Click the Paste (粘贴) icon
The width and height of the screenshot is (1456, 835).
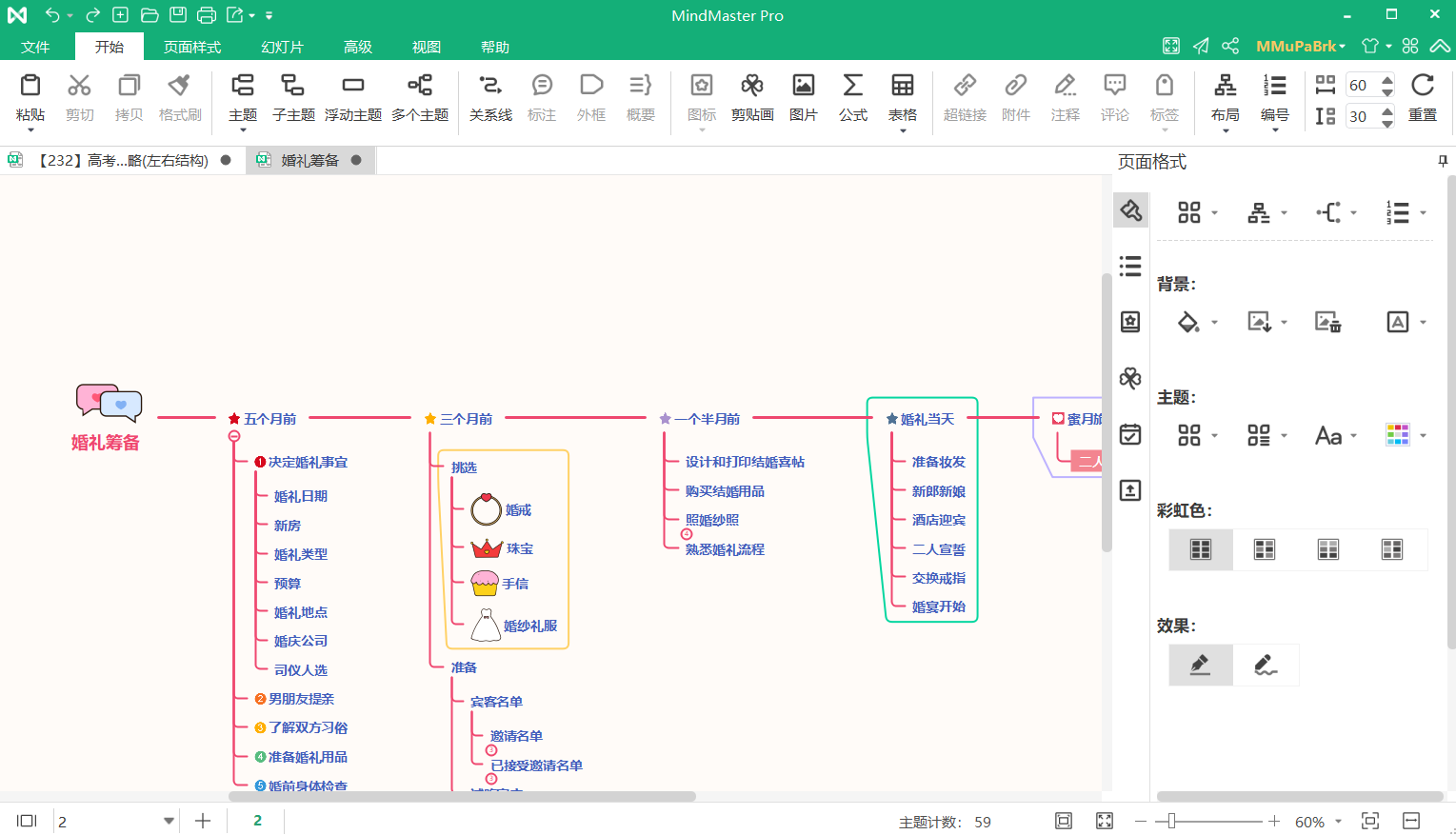point(30,86)
